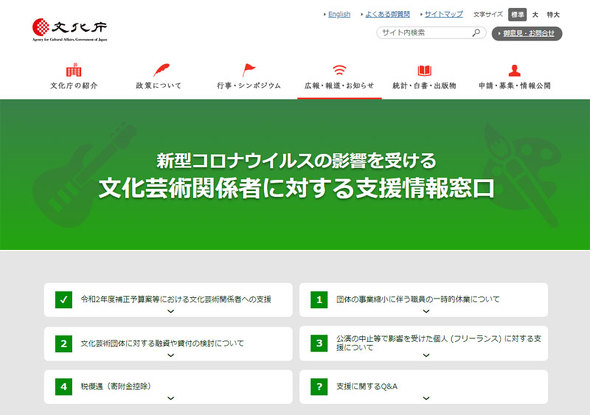
Task: Click the wifi signal icon above 広報・報道・お知らせ
Action: pos(339,70)
